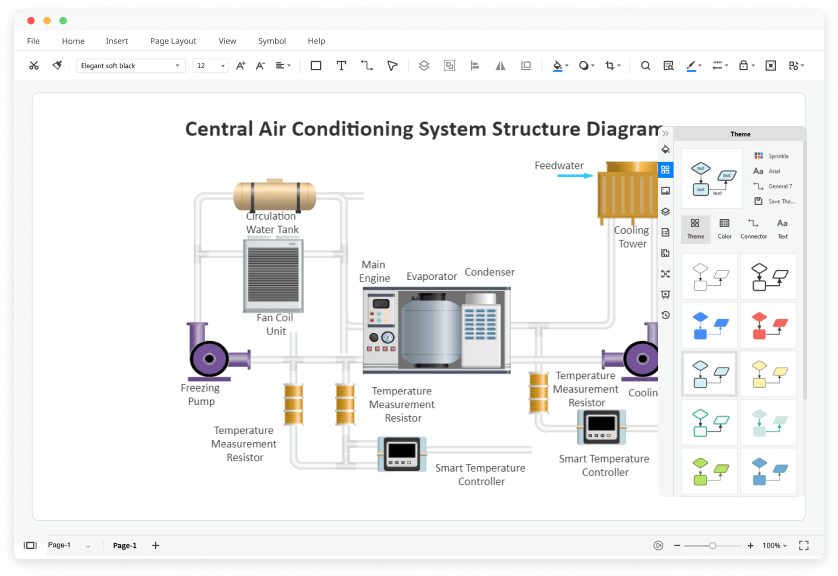Decrease font size with A- icon
Viewport: 838px width, 576px height.
click(x=260, y=66)
